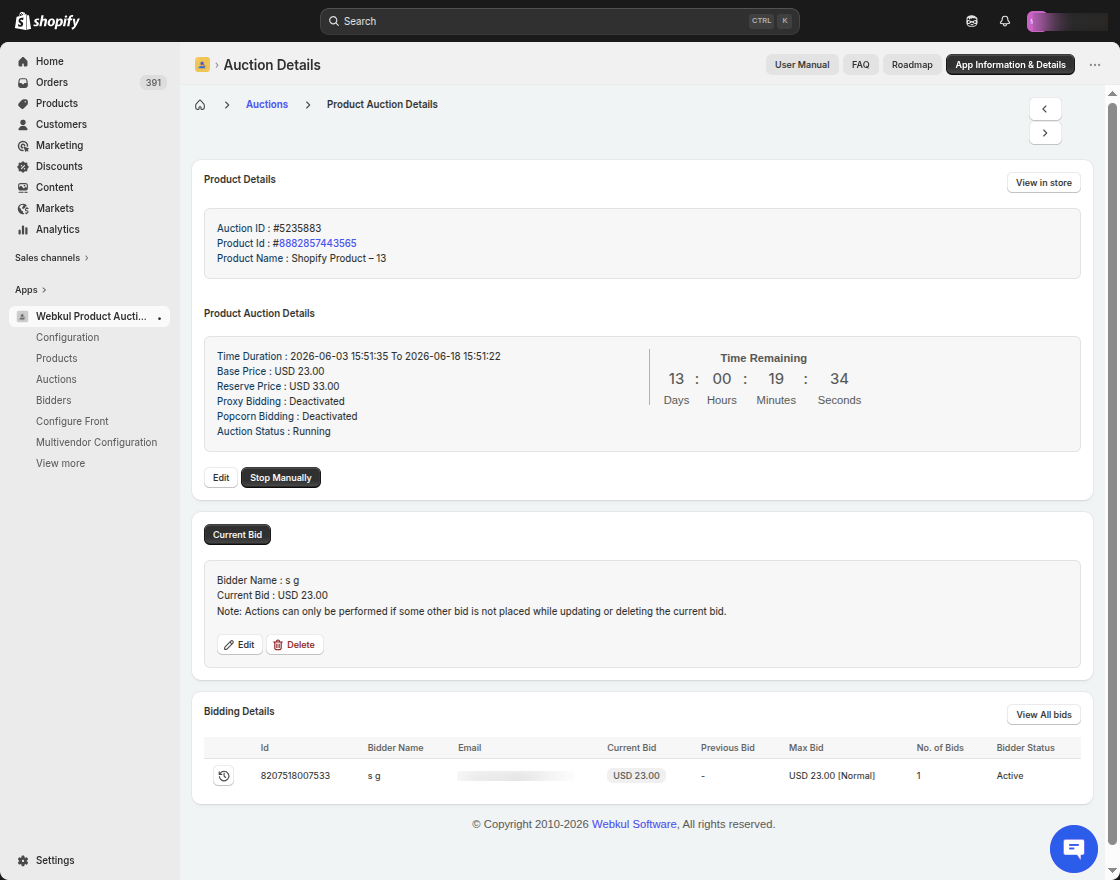
Task: Open the chat support bubble
Action: [1074, 849]
